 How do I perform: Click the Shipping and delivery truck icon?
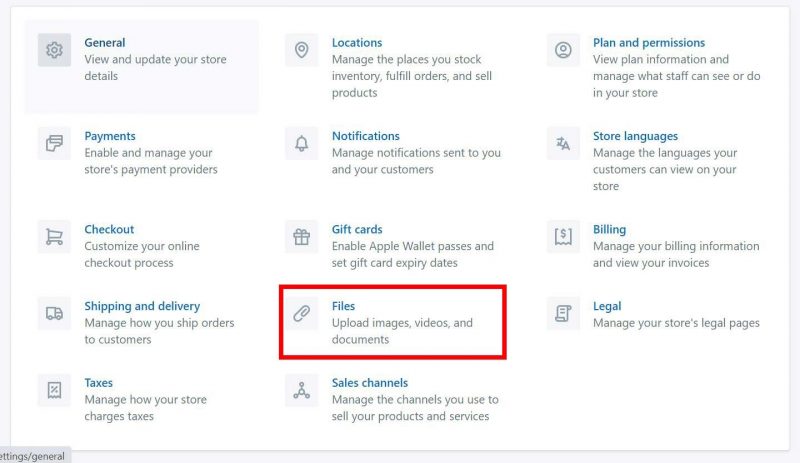[x=54, y=313]
